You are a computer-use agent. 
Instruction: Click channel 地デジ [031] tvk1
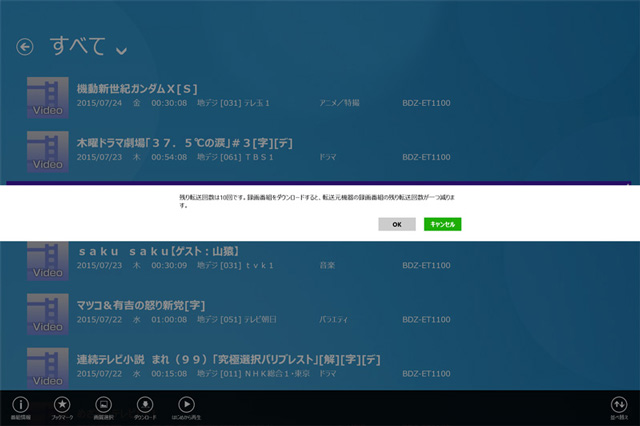pyautogui.click(x=235, y=265)
